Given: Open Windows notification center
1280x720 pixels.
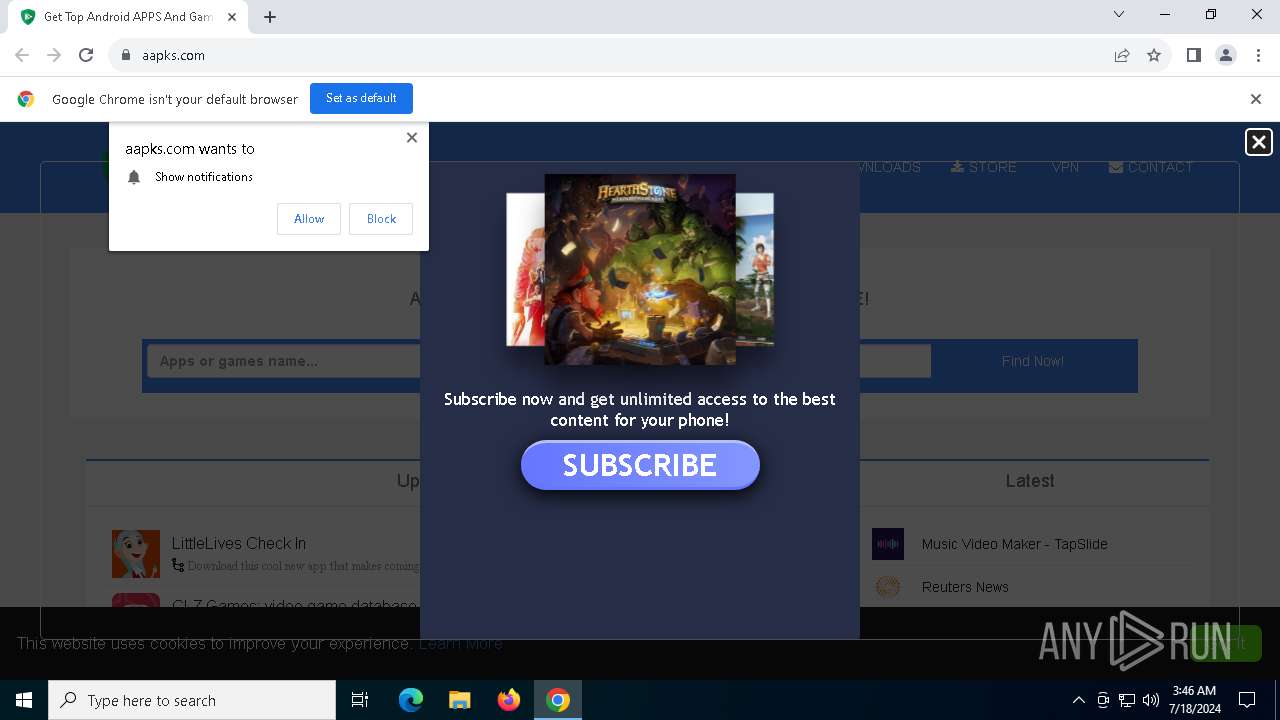Looking at the screenshot, I should pyautogui.click(x=1247, y=700).
